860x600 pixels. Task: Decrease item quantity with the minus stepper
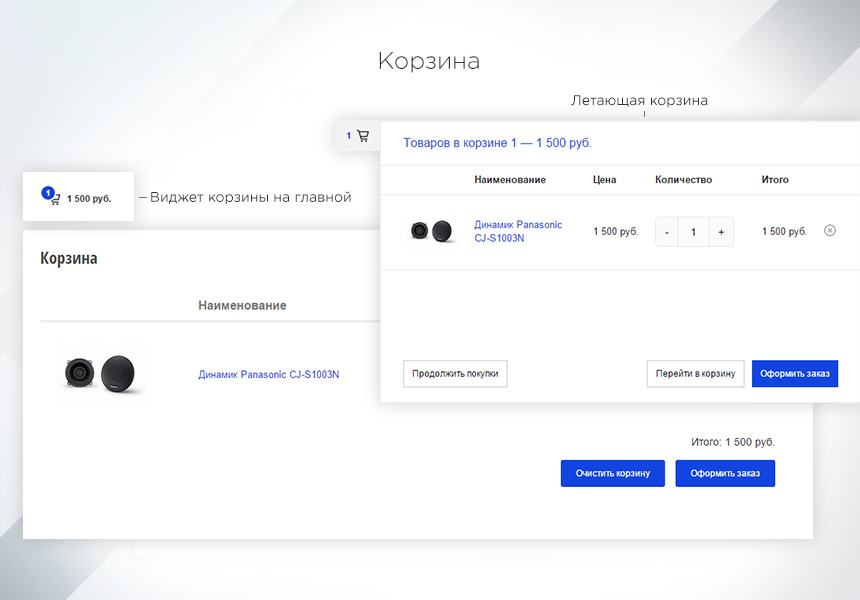click(666, 231)
